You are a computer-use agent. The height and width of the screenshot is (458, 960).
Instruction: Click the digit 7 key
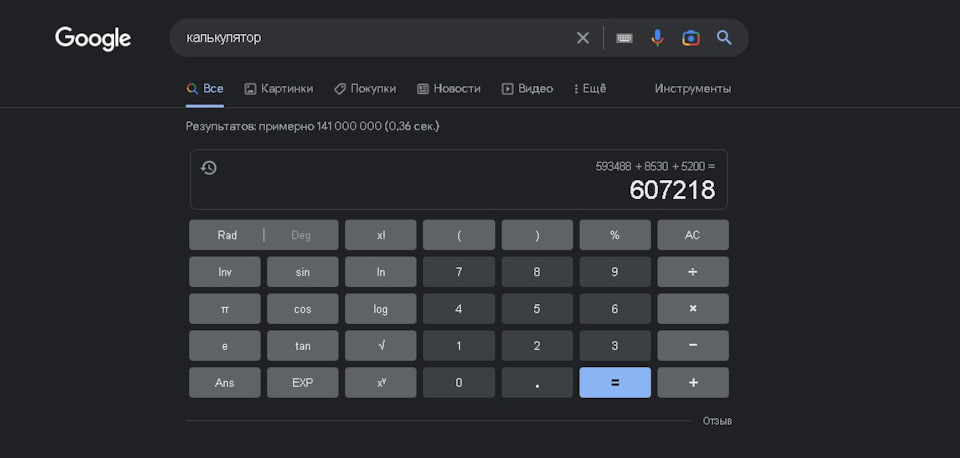click(459, 272)
